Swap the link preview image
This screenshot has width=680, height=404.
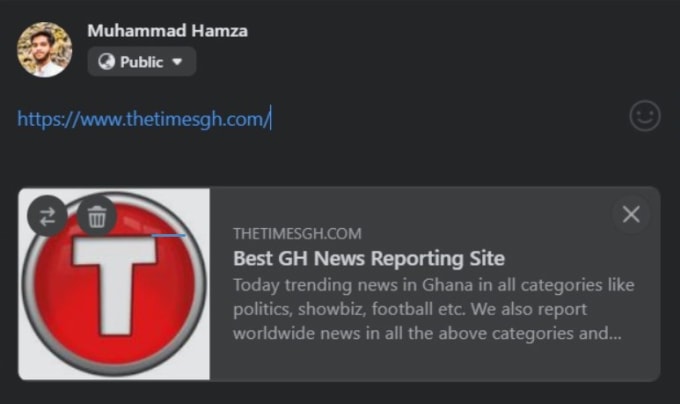(x=47, y=216)
